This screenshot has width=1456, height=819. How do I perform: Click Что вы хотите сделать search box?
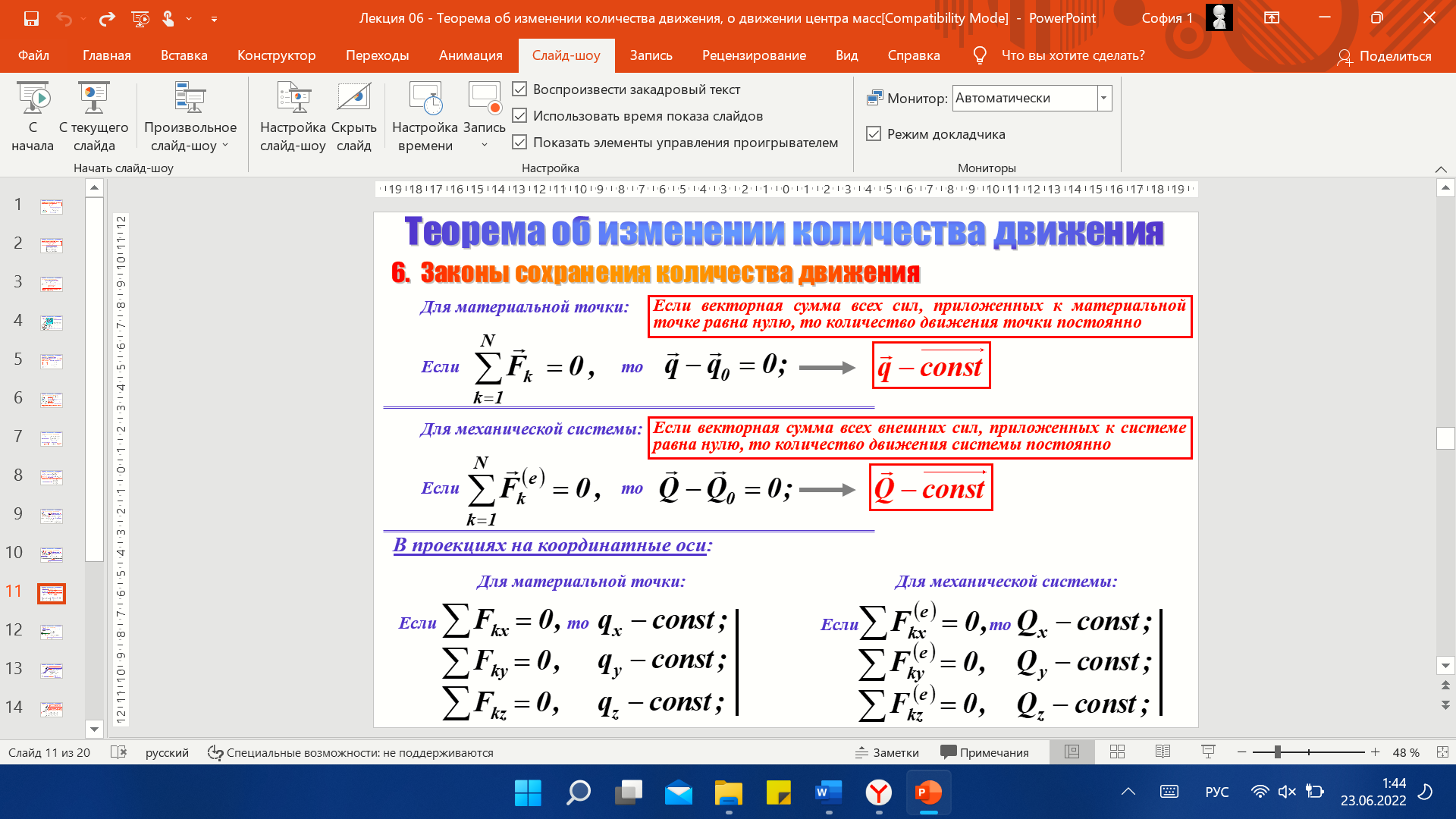click(1073, 55)
